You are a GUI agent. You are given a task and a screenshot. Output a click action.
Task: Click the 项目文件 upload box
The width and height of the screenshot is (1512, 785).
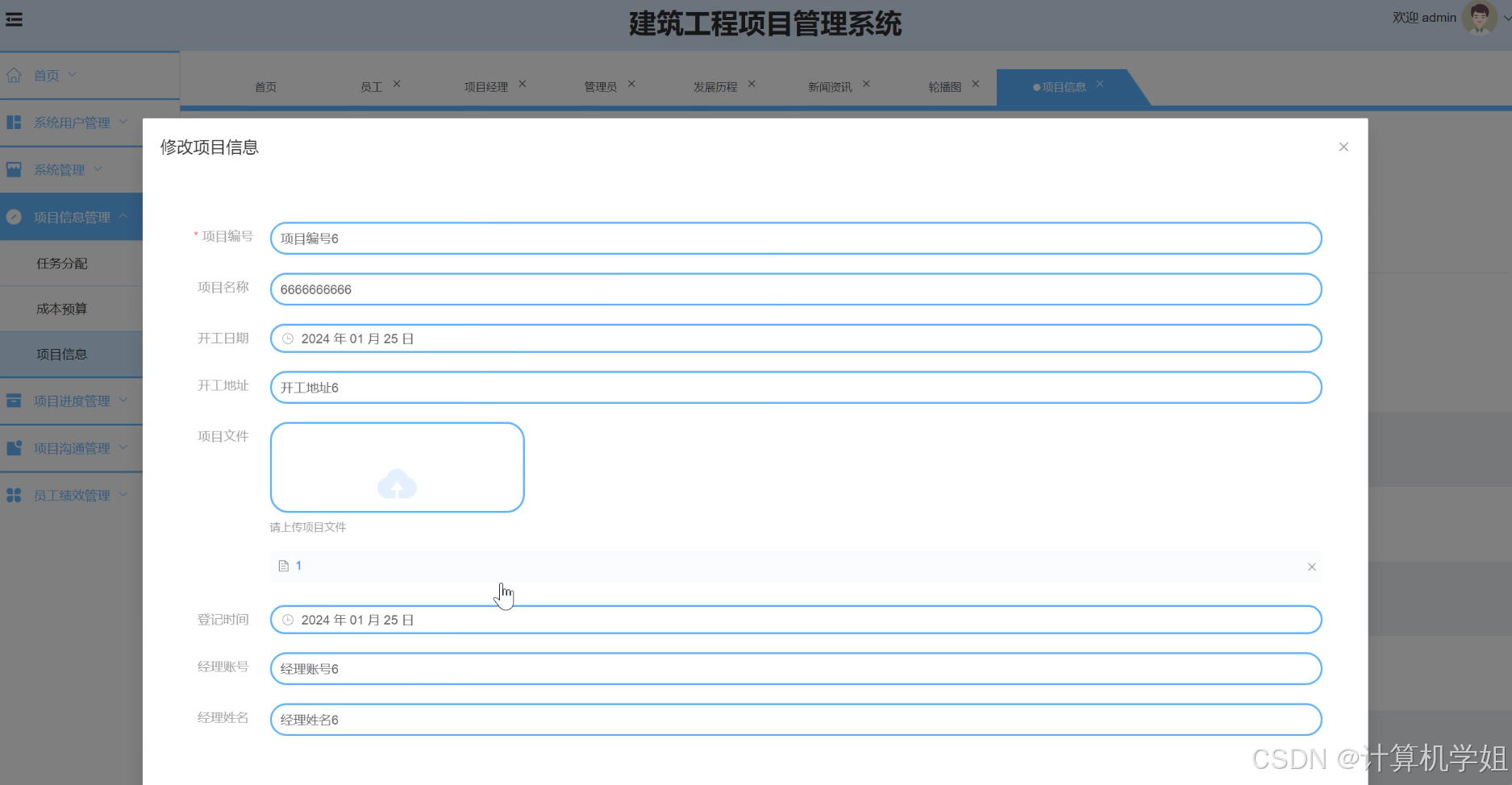point(397,467)
